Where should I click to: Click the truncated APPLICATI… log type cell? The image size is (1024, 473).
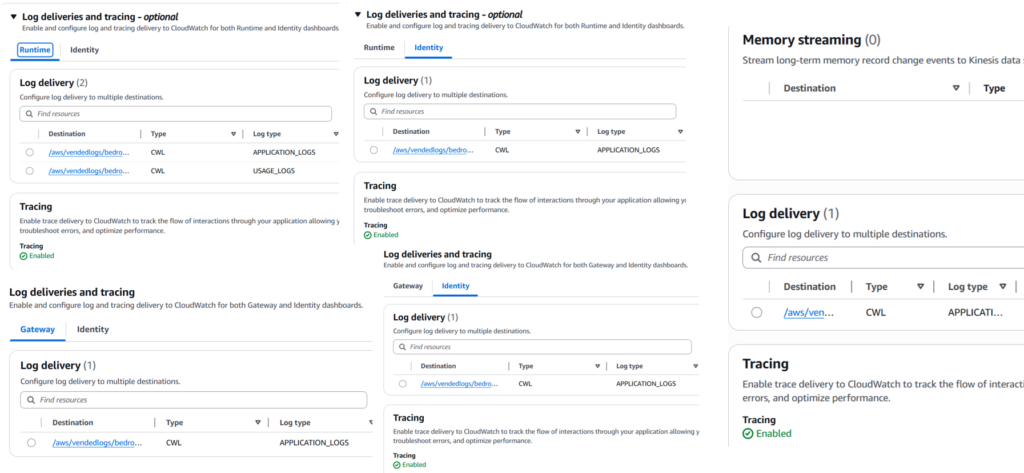tap(975, 312)
